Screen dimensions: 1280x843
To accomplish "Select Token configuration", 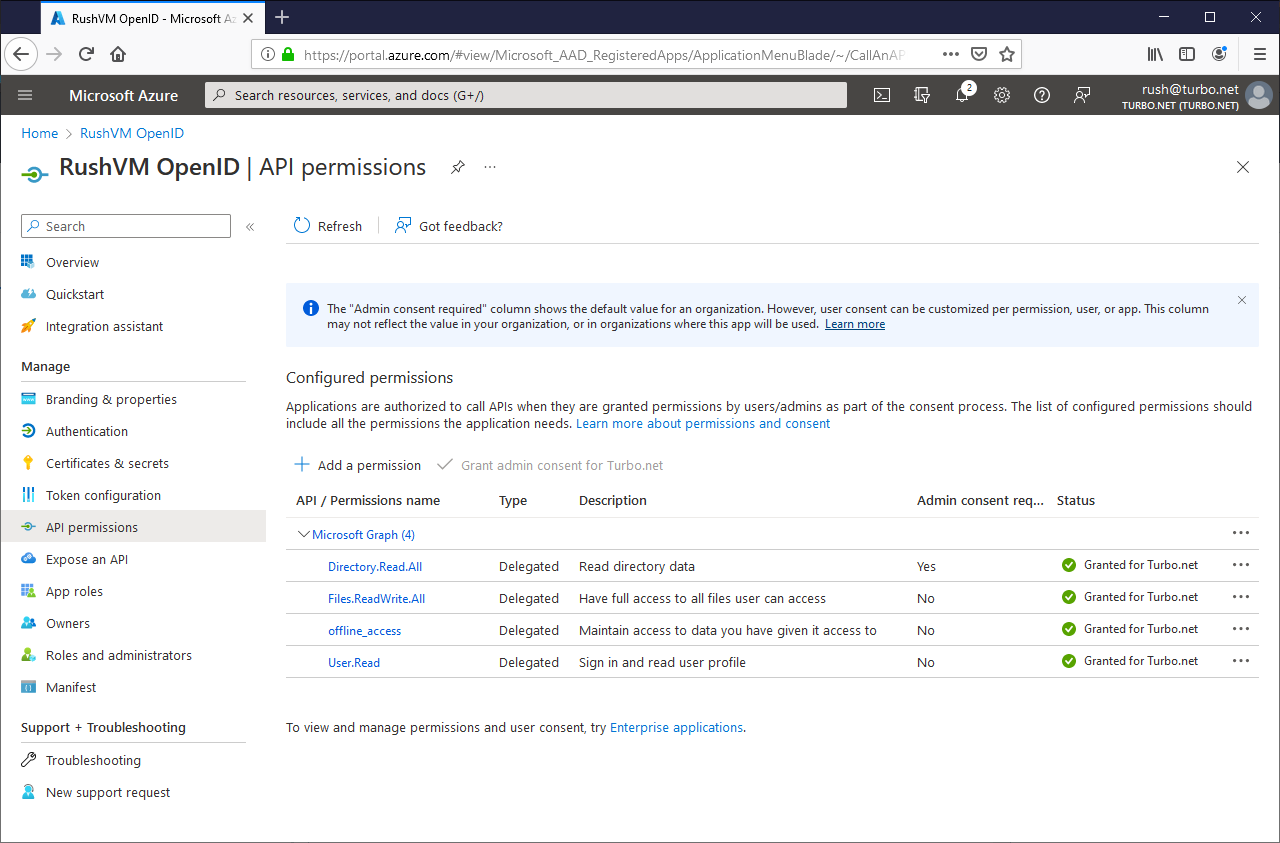I will point(103,495).
